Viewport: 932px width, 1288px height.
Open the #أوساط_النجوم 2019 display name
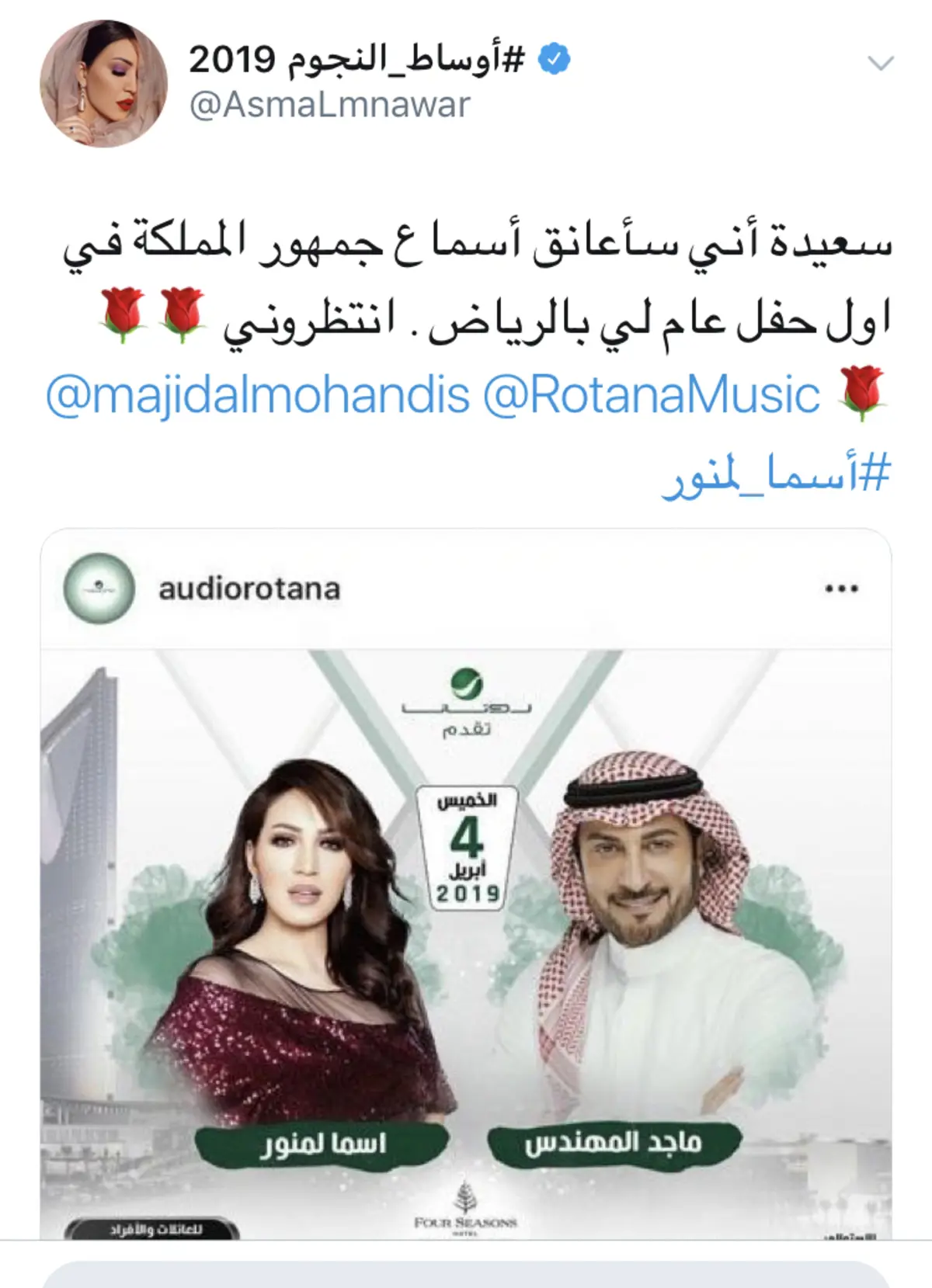pos(357,59)
